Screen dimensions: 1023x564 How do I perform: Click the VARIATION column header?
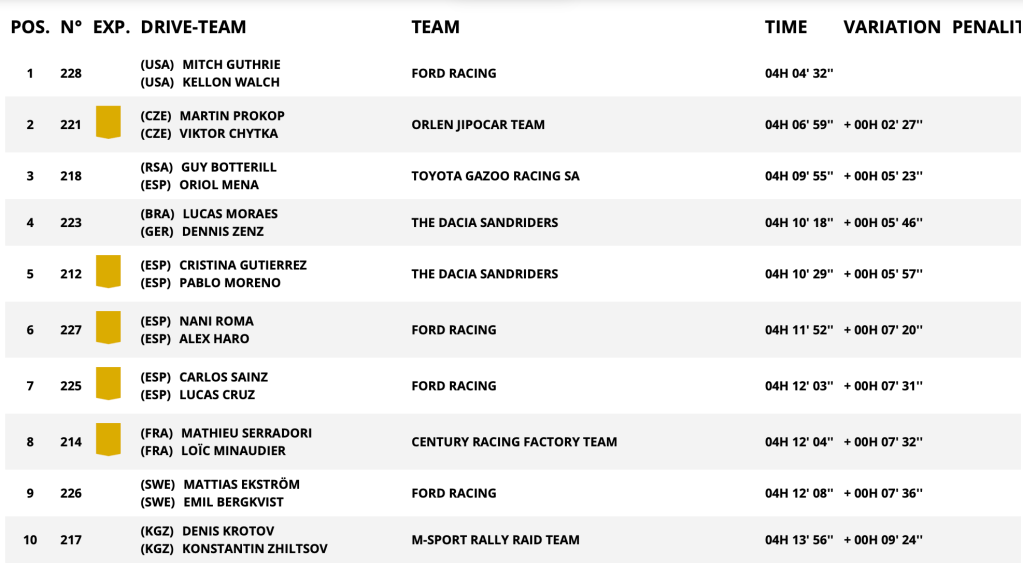[x=892, y=27]
